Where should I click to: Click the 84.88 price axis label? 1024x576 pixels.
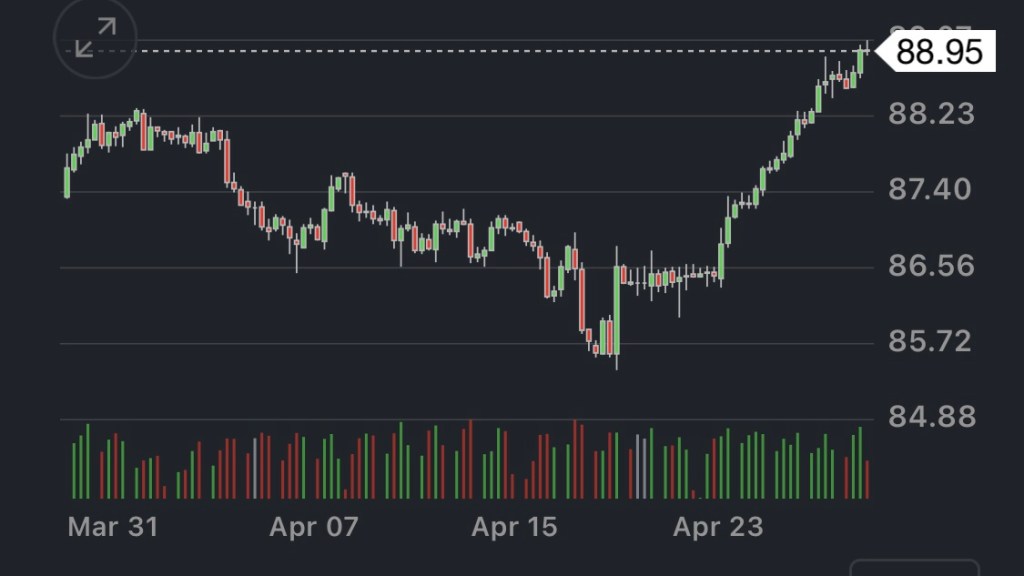click(931, 416)
